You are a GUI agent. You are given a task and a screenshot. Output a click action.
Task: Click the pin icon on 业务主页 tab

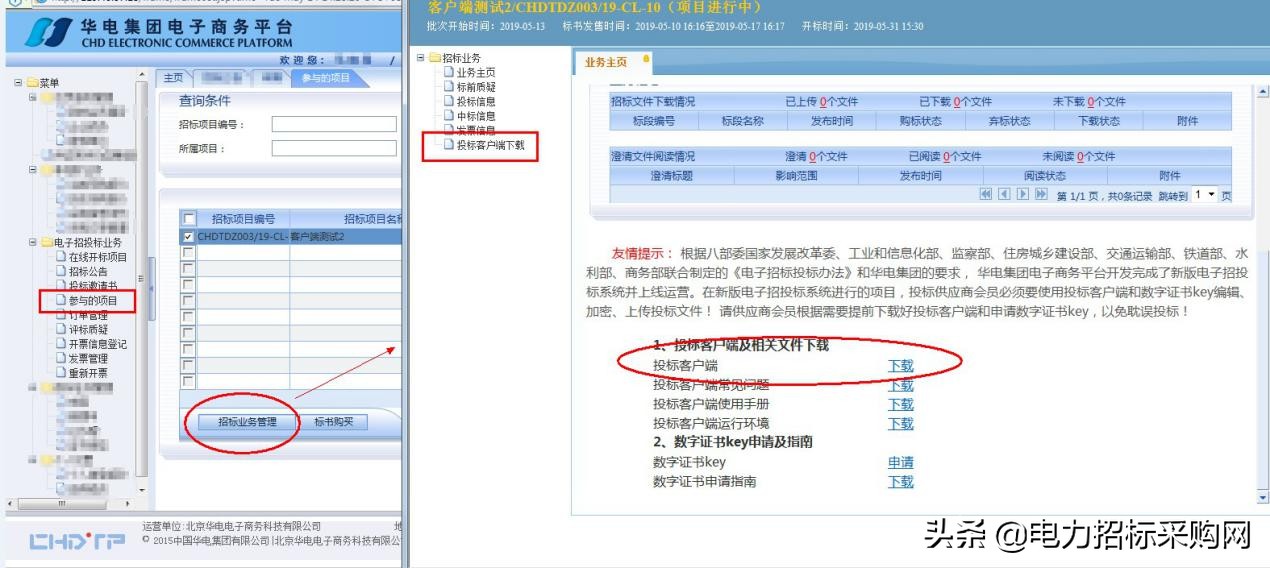[x=646, y=59]
